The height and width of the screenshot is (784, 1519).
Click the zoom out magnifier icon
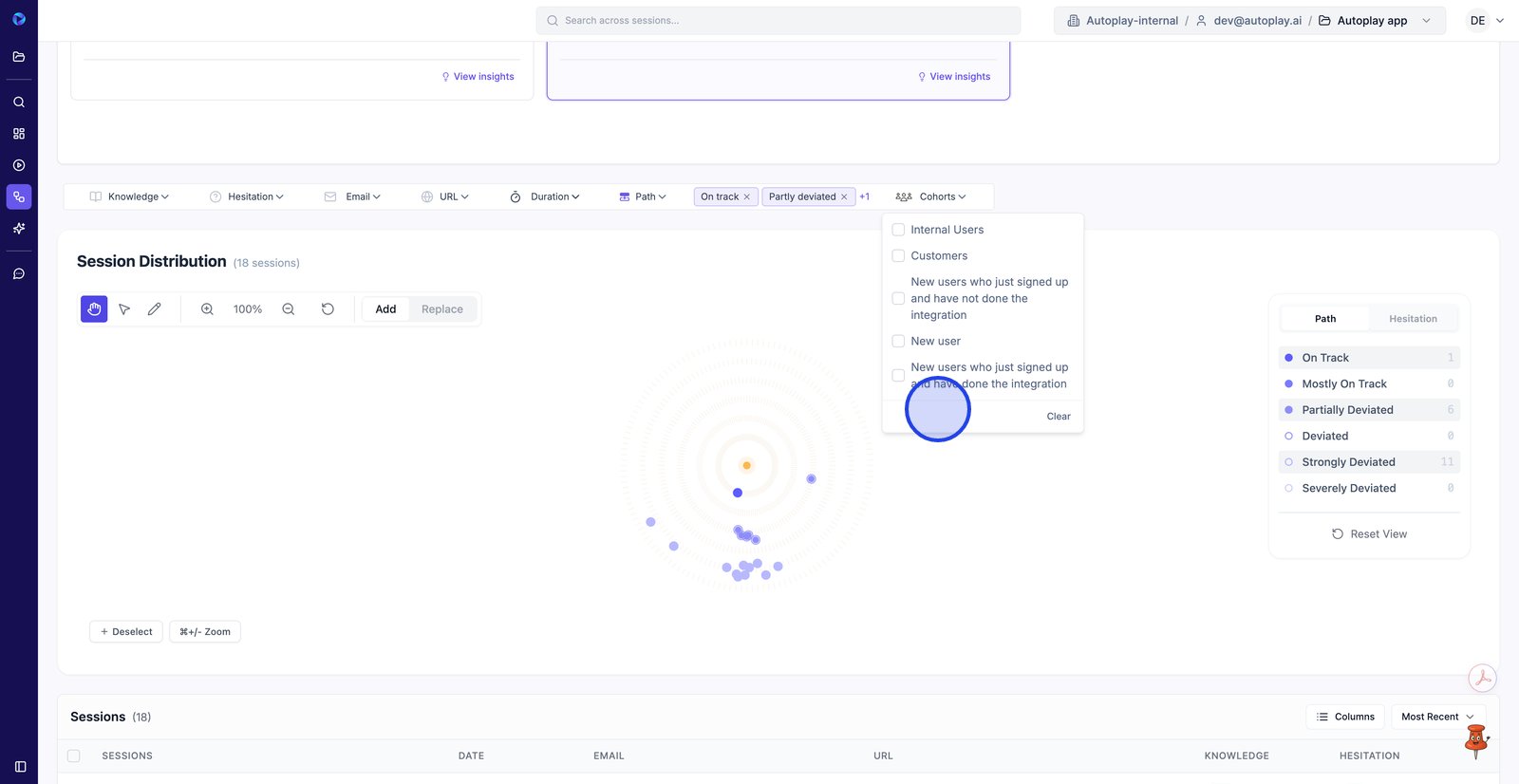289,309
